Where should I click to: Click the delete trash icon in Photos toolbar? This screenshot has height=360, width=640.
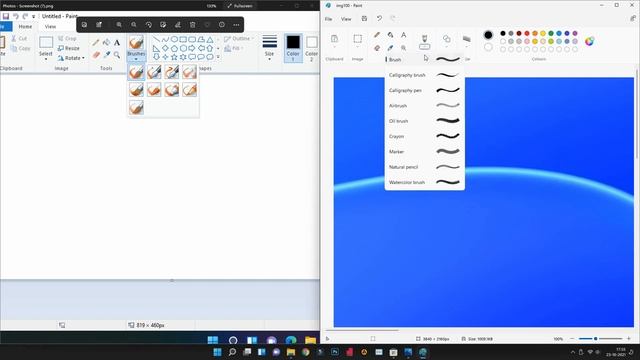click(x=193, y=25)
